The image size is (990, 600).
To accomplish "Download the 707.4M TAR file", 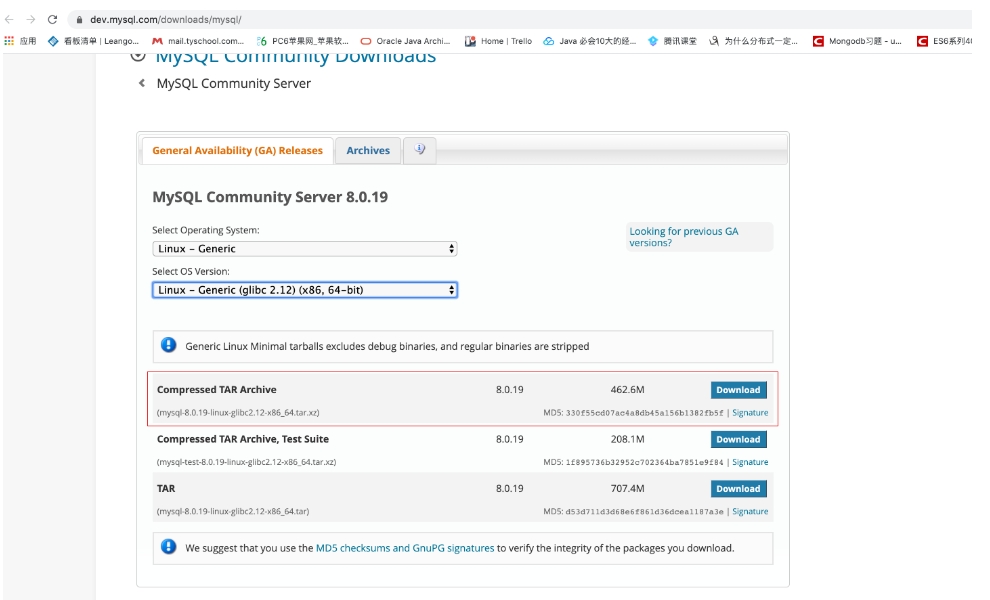I will coord(738,489).
